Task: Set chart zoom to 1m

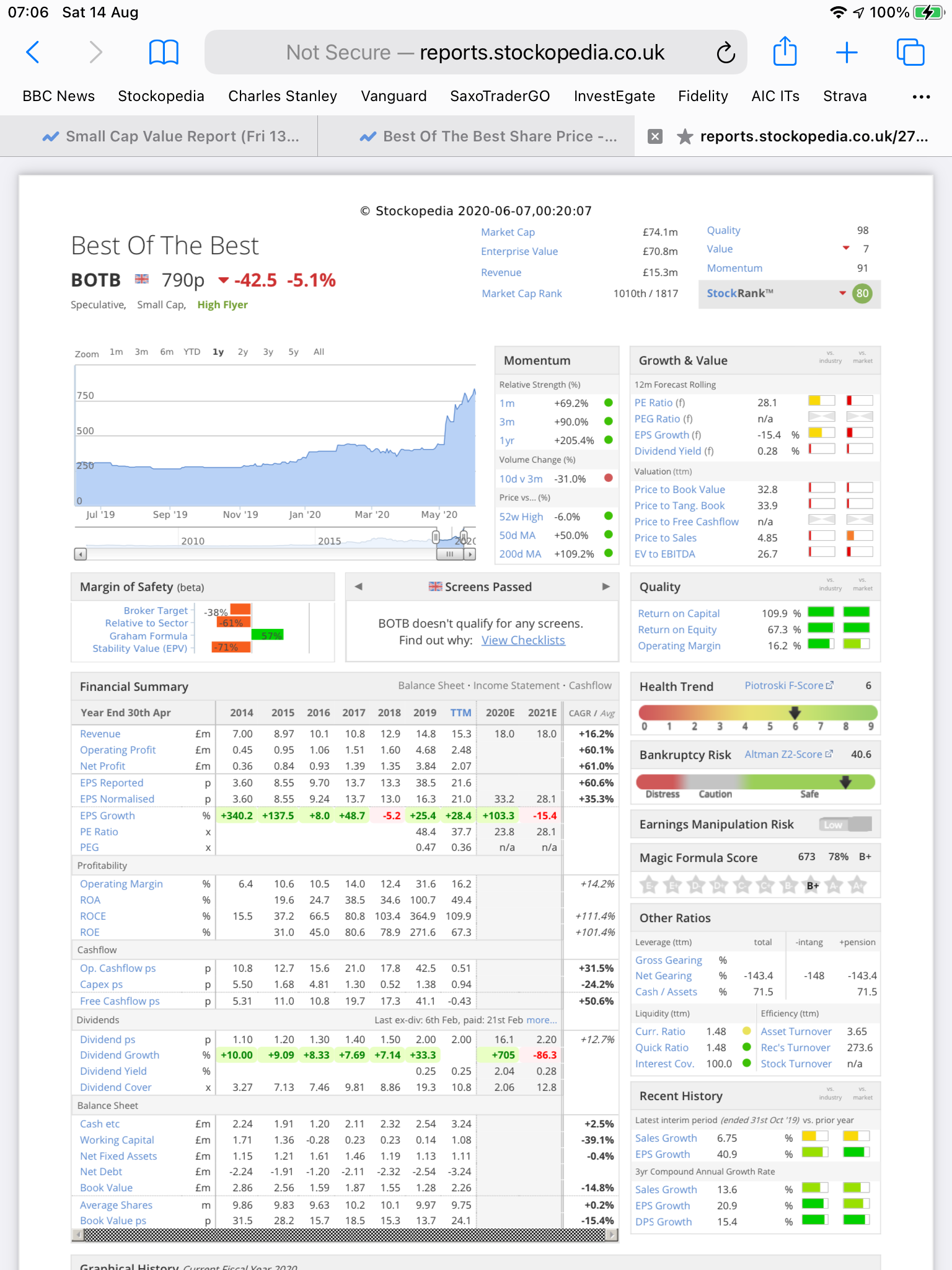Action: pos(116,352)
